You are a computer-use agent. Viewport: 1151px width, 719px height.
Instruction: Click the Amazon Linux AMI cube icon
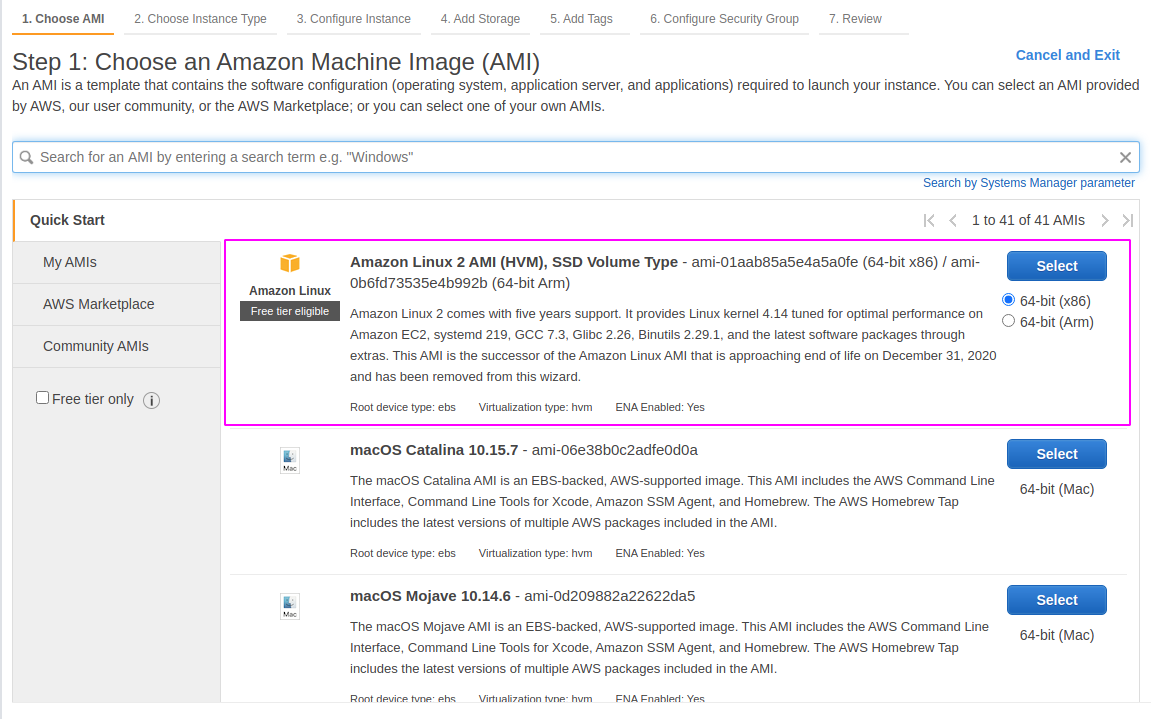pyautogui.click(x=289, y=262)
